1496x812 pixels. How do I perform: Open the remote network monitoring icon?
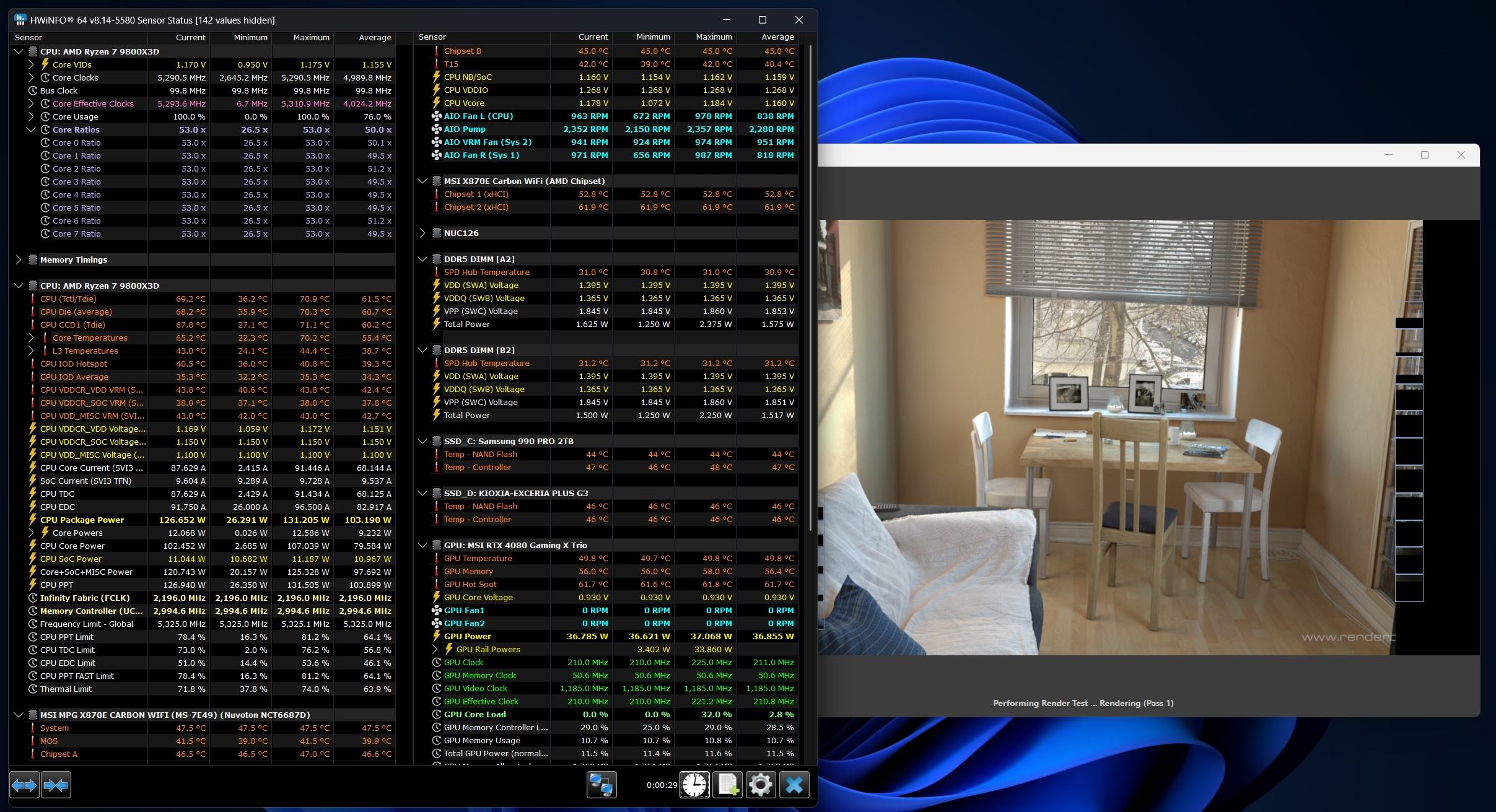click(x=601, y=785)
